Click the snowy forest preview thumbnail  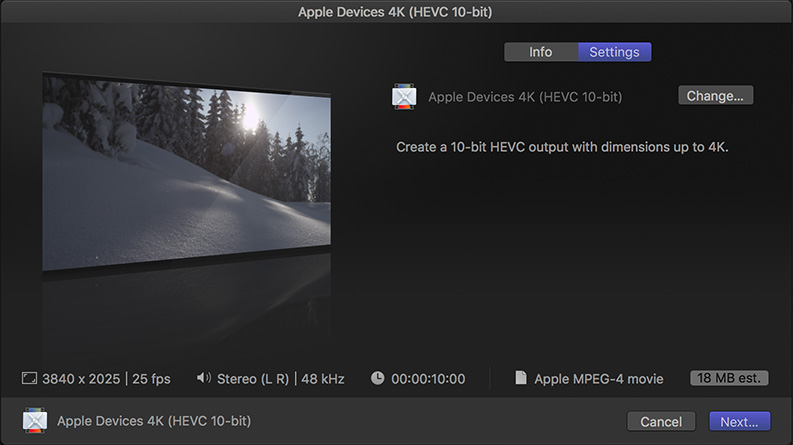pos(187,172)
